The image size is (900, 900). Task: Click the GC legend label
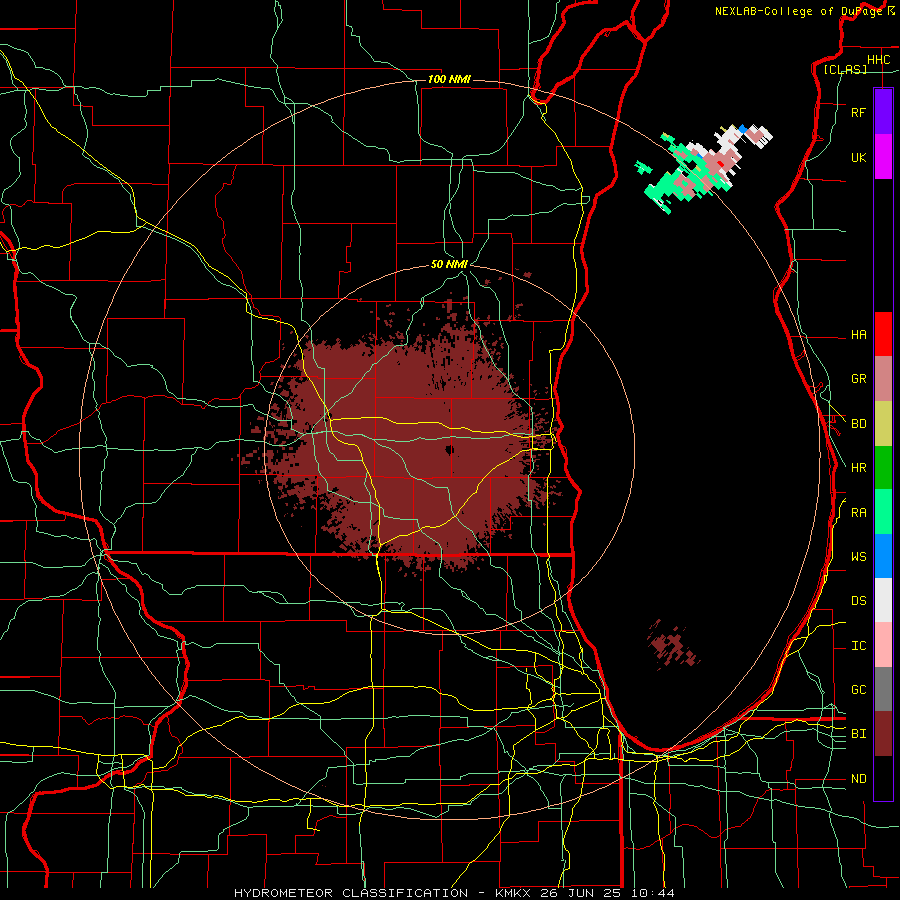[x=858, y=690]
